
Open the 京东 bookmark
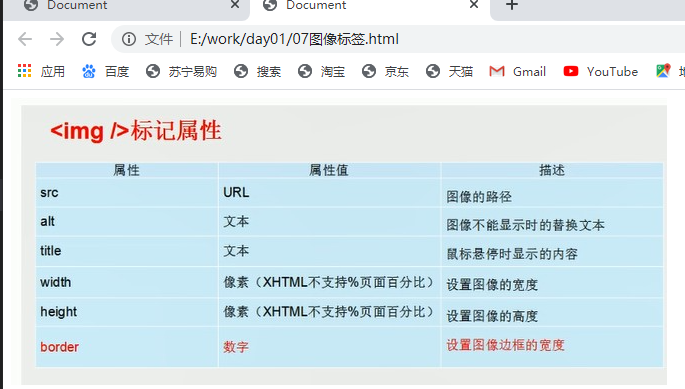385,71
